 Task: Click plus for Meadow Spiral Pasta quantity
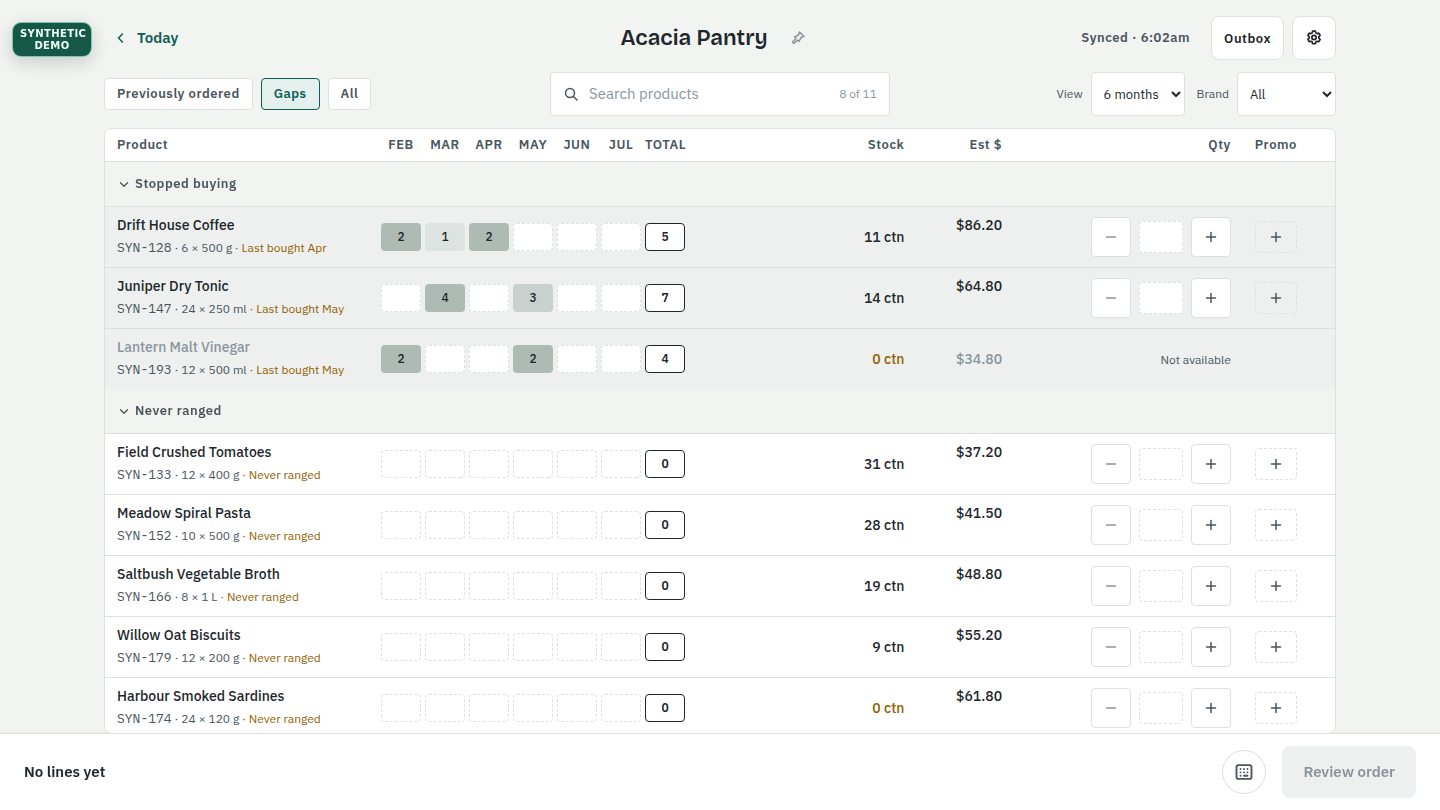click(x=1211, y=525)
